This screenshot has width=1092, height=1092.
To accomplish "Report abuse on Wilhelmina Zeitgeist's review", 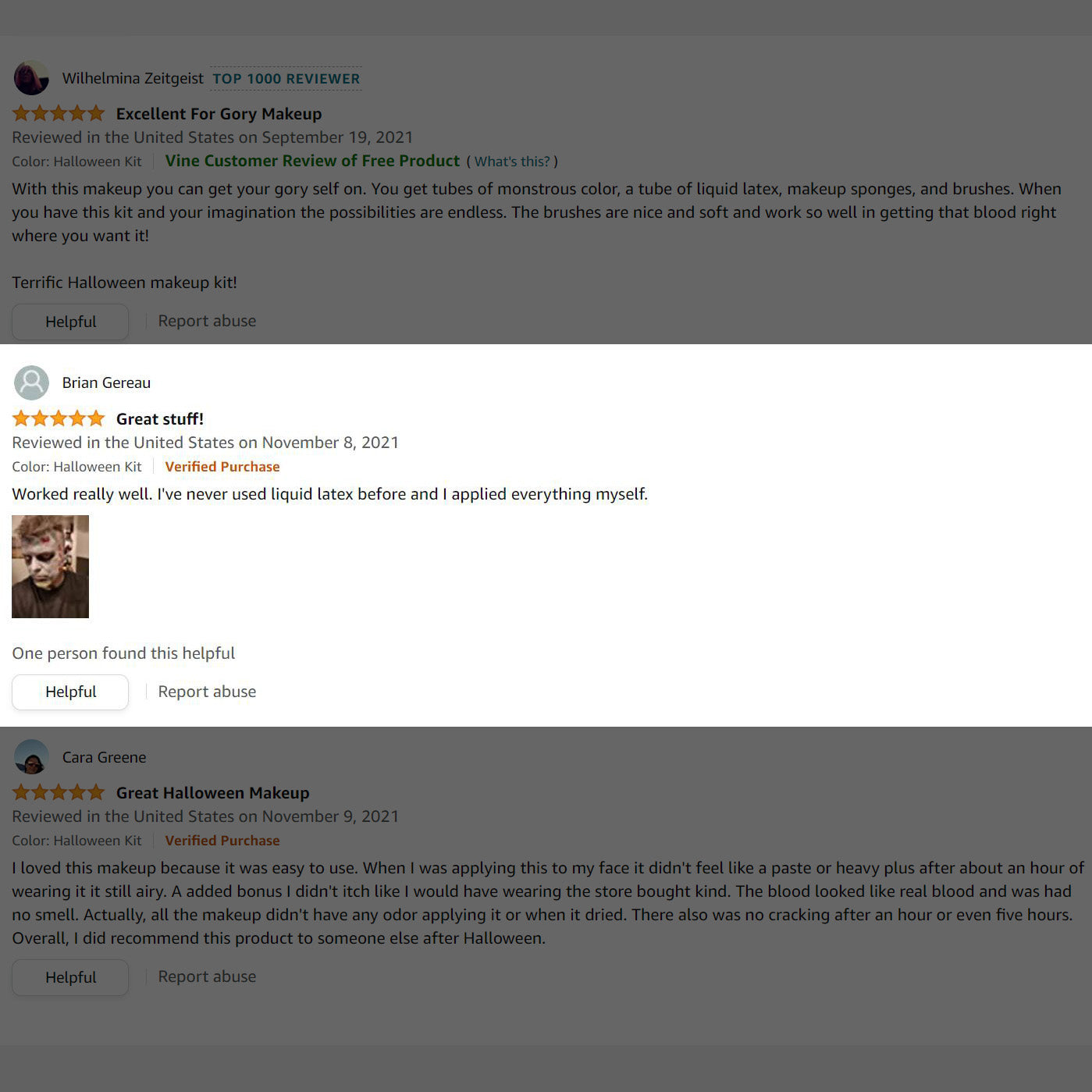I will coord(207,321).
